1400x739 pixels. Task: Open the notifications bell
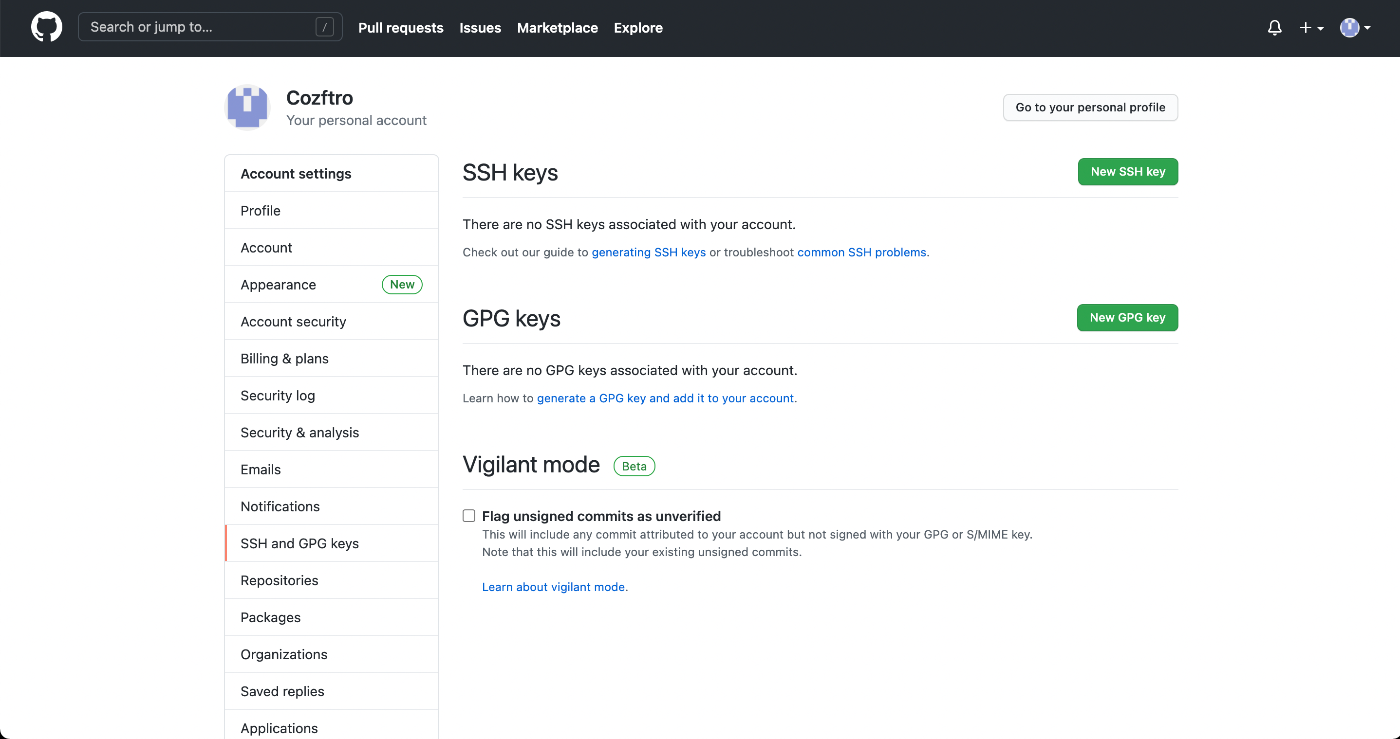point(1274,28)
